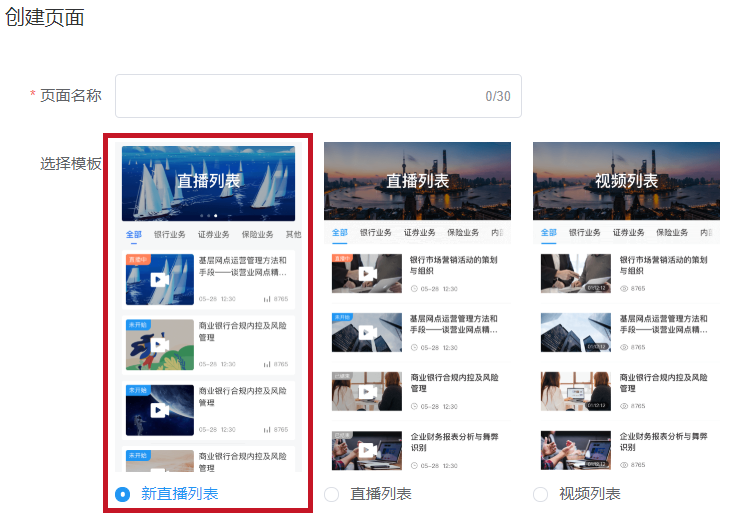The height and width of the screenshot is (531, 729).
Task: Click play icon of 银行市场营销活动 in 直播列表
Action: (x=367, y=273)
